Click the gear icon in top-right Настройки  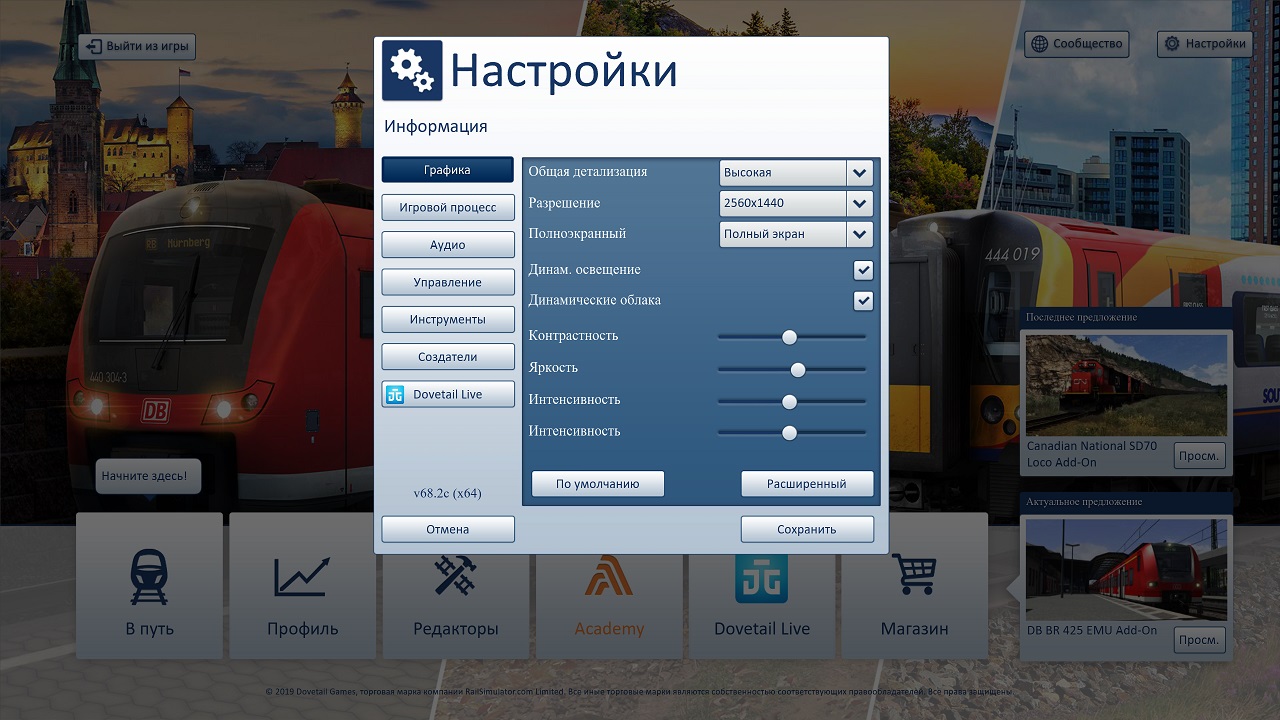click(1172, 44)
